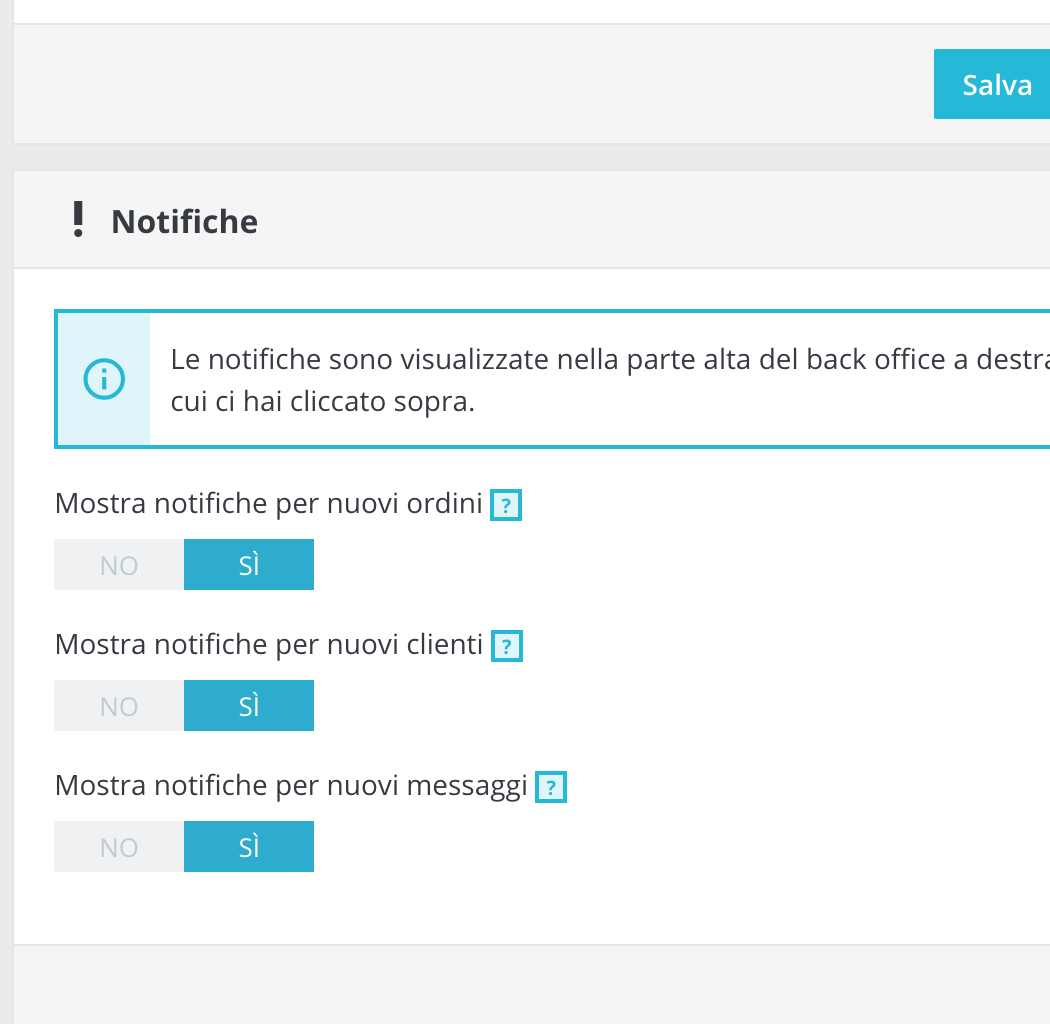This screenshot has height=1024, width=1050.
Task: Click the gray footer bar left of Salva
Action: (450, 84)
